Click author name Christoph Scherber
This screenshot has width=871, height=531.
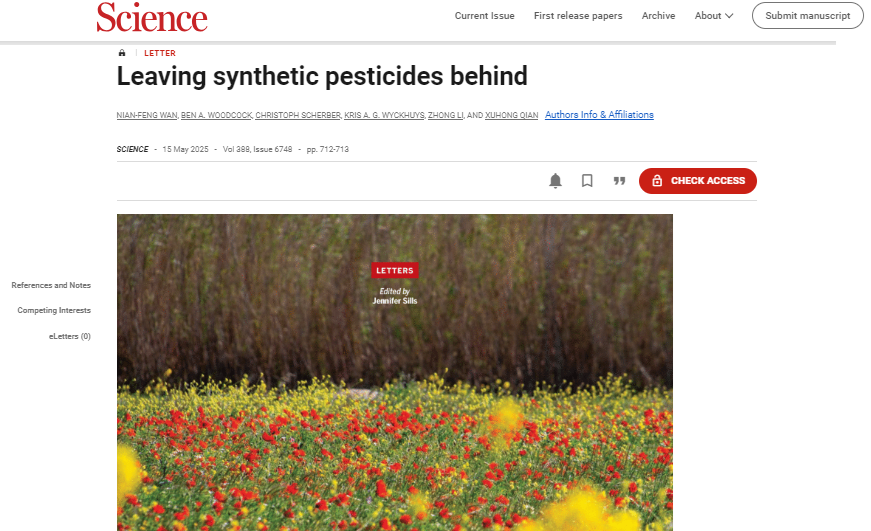pyautogui.click(x=297, y=116)
